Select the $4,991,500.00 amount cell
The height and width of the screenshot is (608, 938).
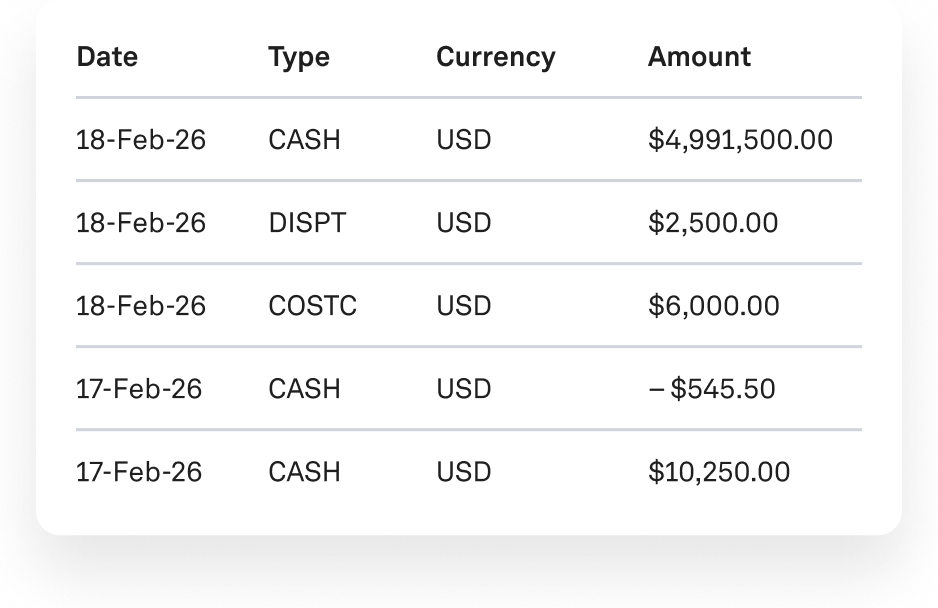click(740, 140)
